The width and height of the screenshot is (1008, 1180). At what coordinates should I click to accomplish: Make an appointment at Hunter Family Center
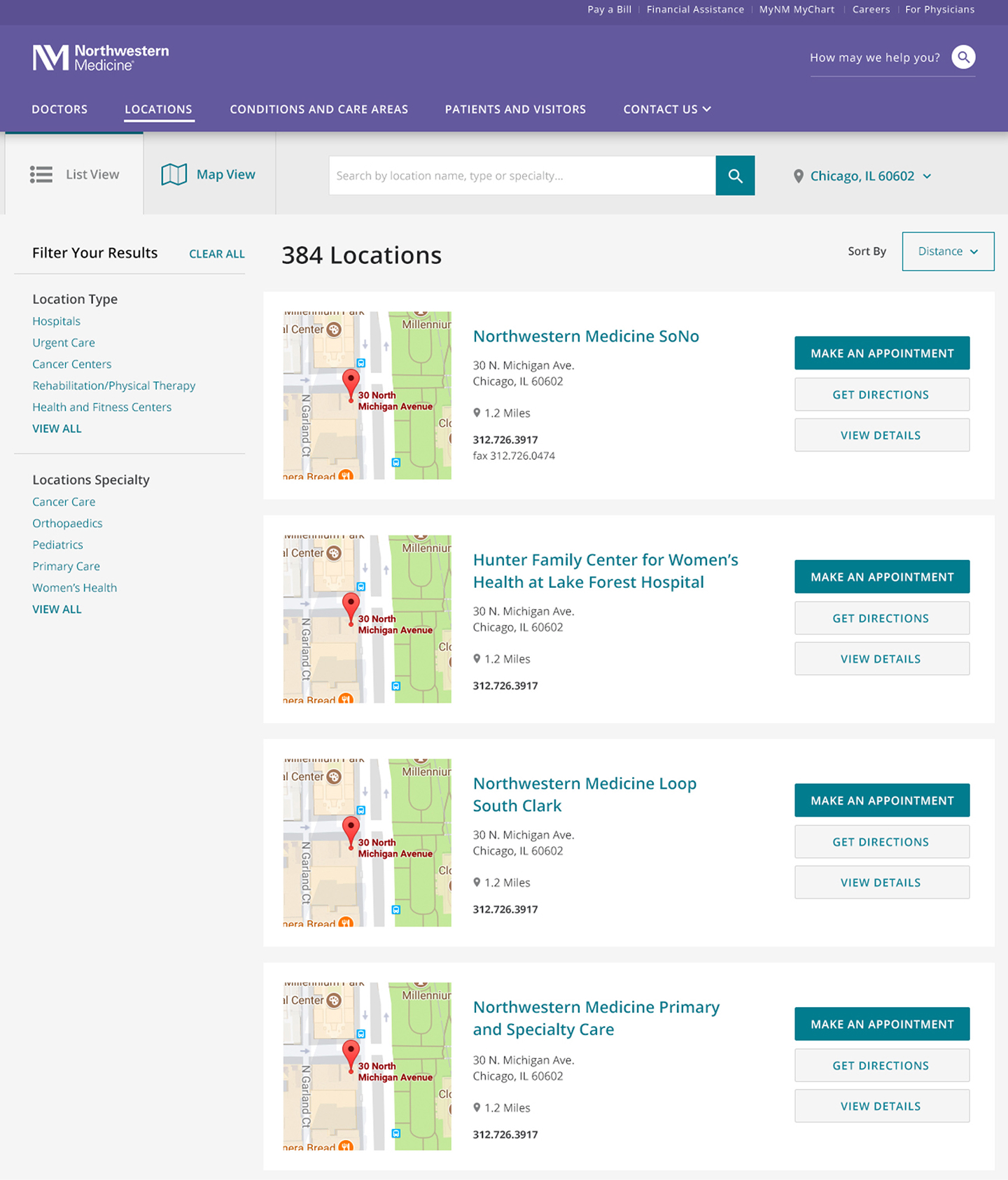pos(882,577)
